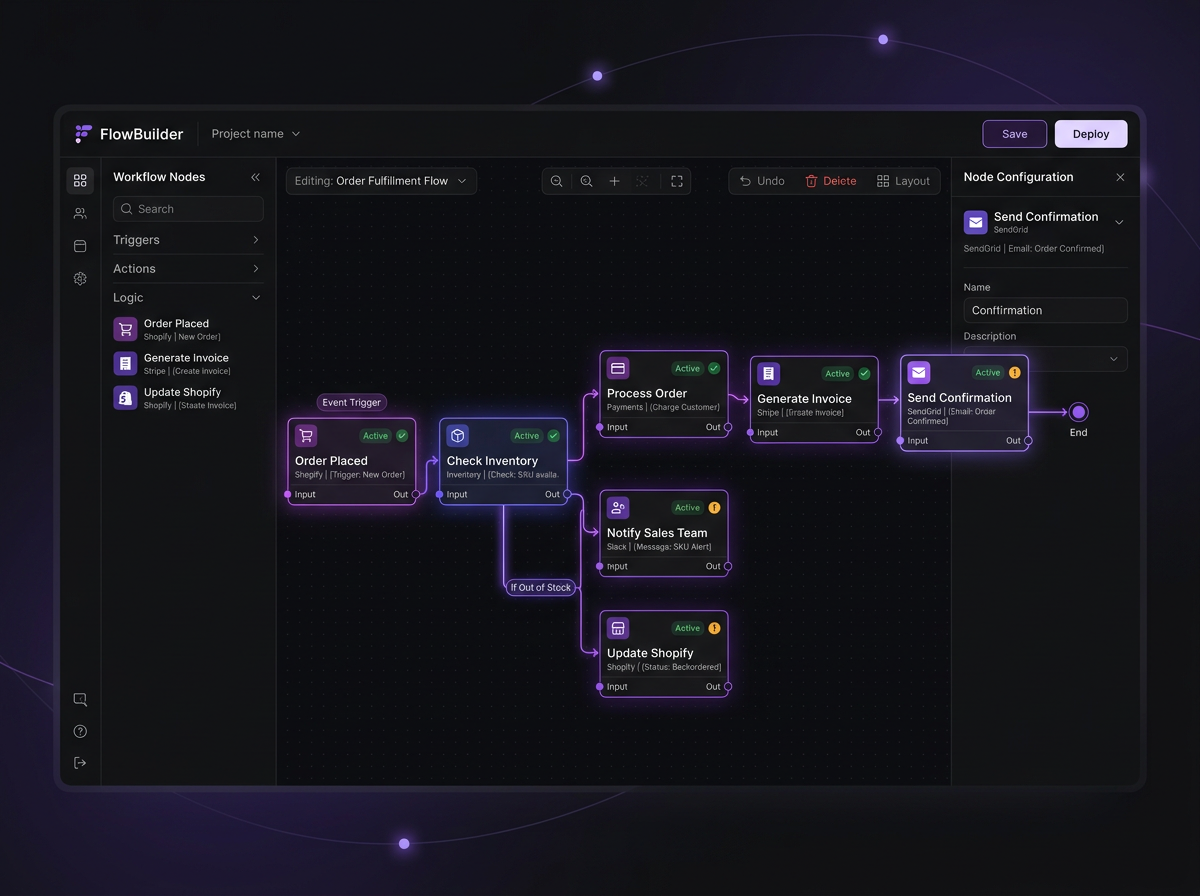Click the Save button
Viewport: 1200px width, 896px height.
click(x=1015, y=134)
